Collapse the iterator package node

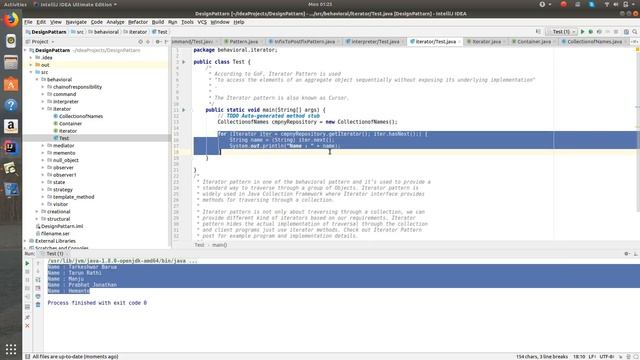[43, 109]
